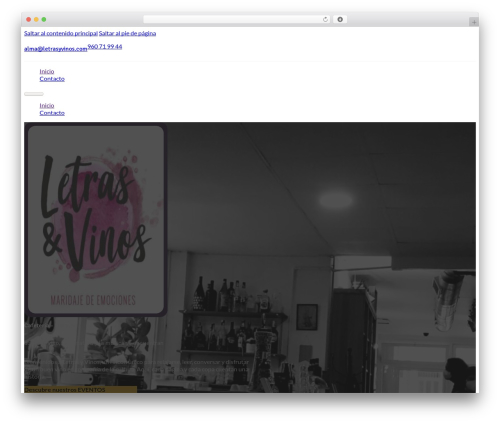Open a new tab with plus button
Image resolution: width=500 pixels, height=423 pixels.
pos(474,22)
